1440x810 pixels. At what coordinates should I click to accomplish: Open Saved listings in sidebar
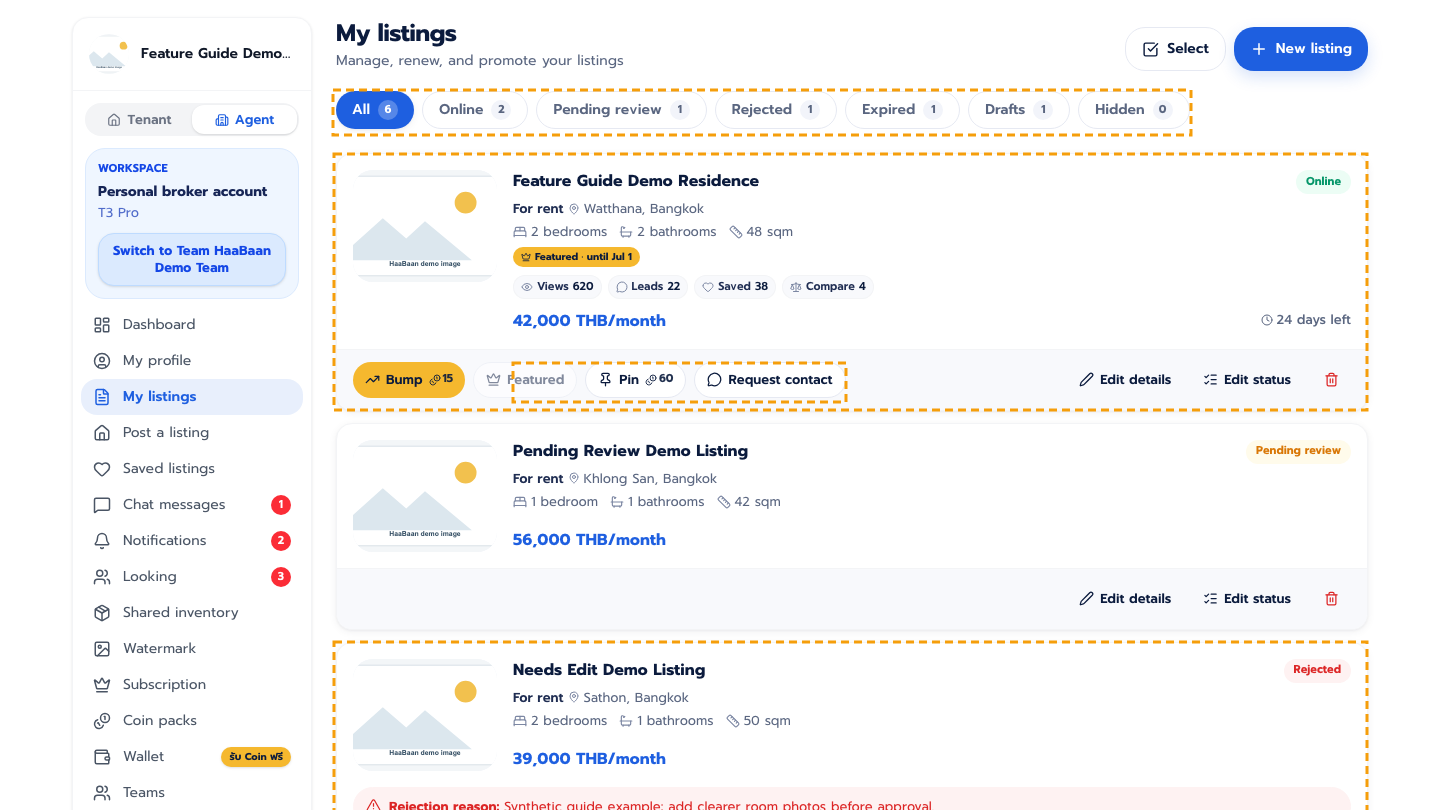192,469
